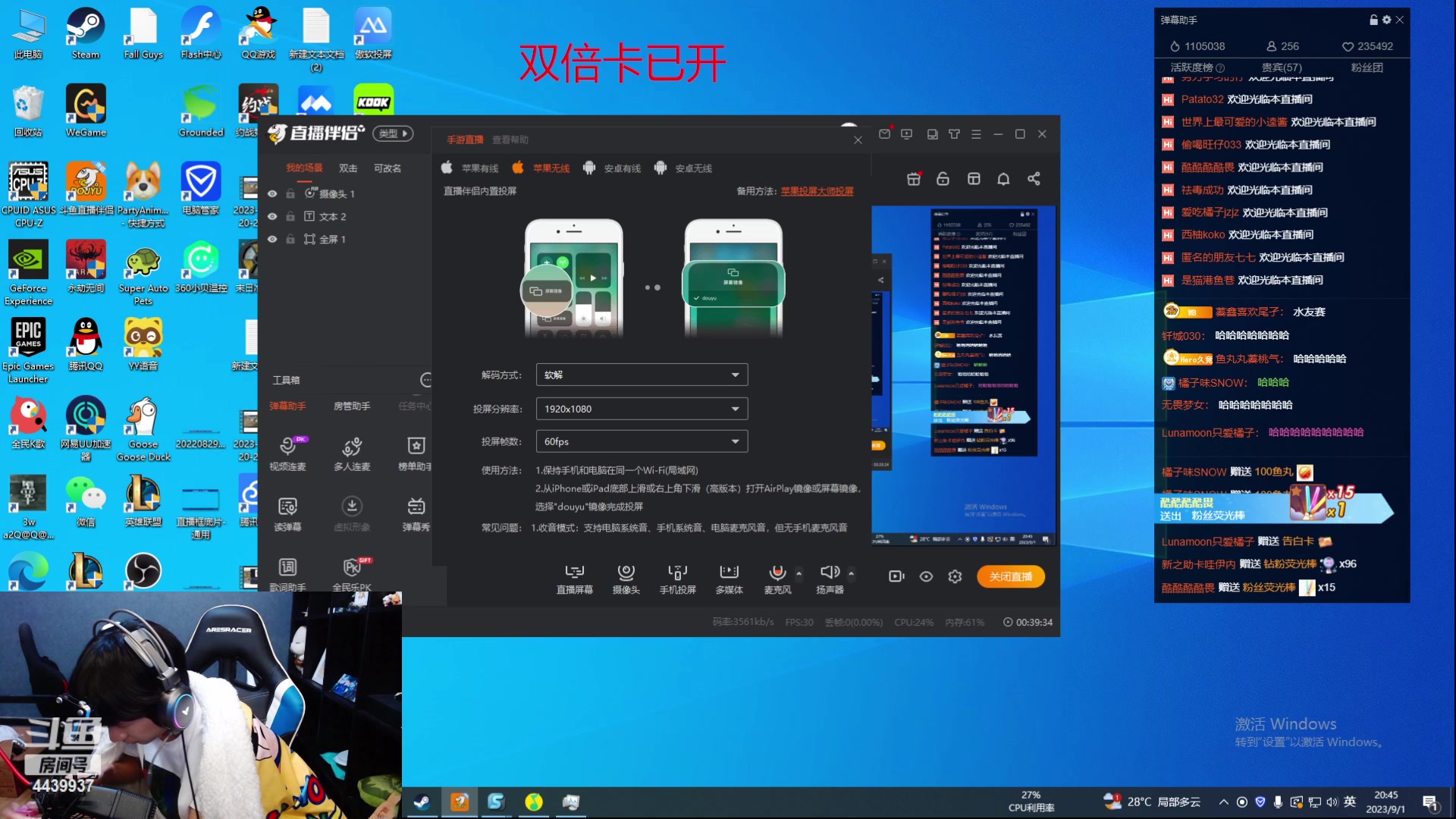Screen dimensions: 1456x819
Task: Open the notification bell icon above the preview
Action: coord(1003,179)
